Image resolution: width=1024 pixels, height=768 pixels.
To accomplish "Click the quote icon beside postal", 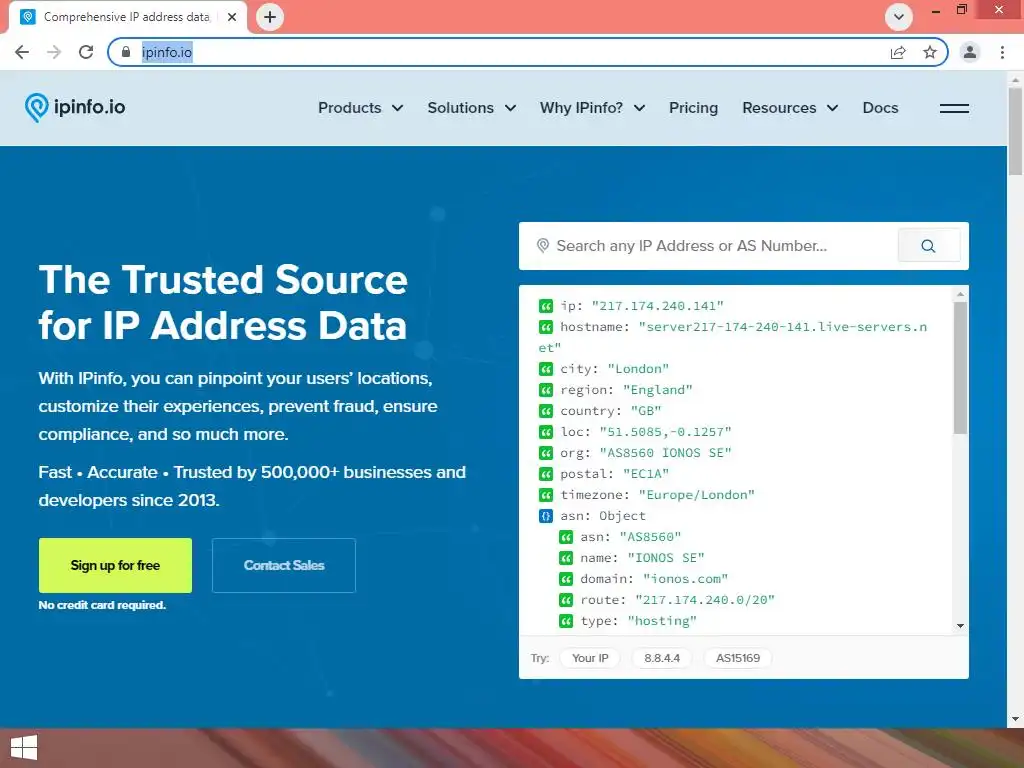I will click(x=546, y=473).
